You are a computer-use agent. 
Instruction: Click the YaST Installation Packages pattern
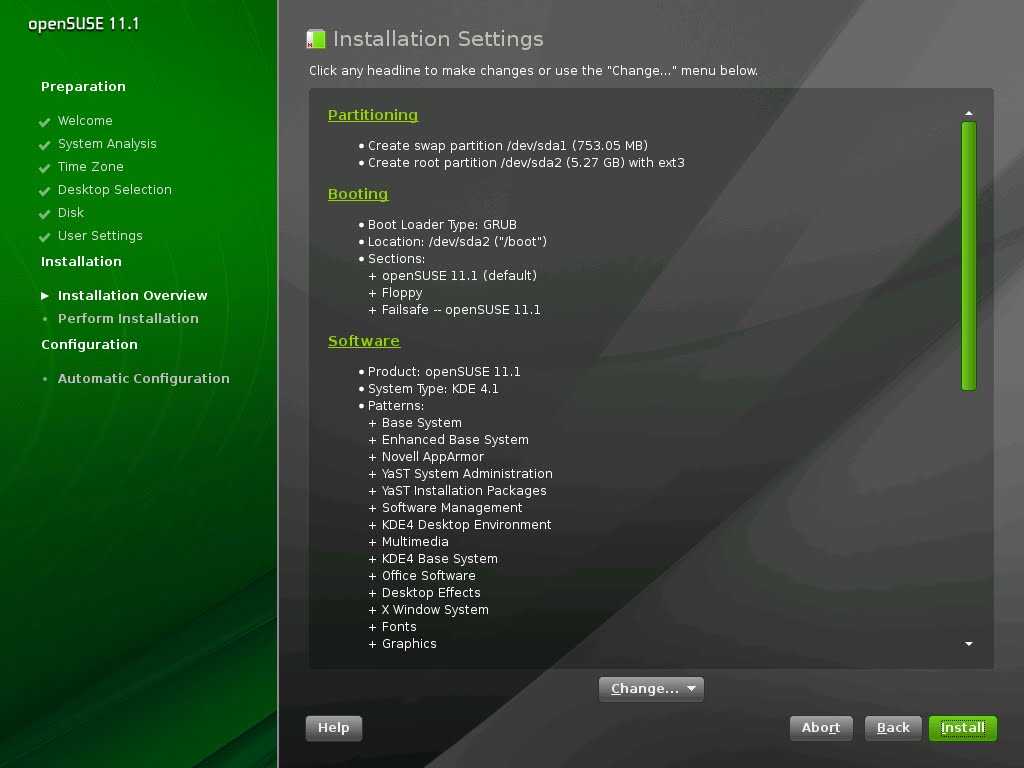click(x=464, y=490)
